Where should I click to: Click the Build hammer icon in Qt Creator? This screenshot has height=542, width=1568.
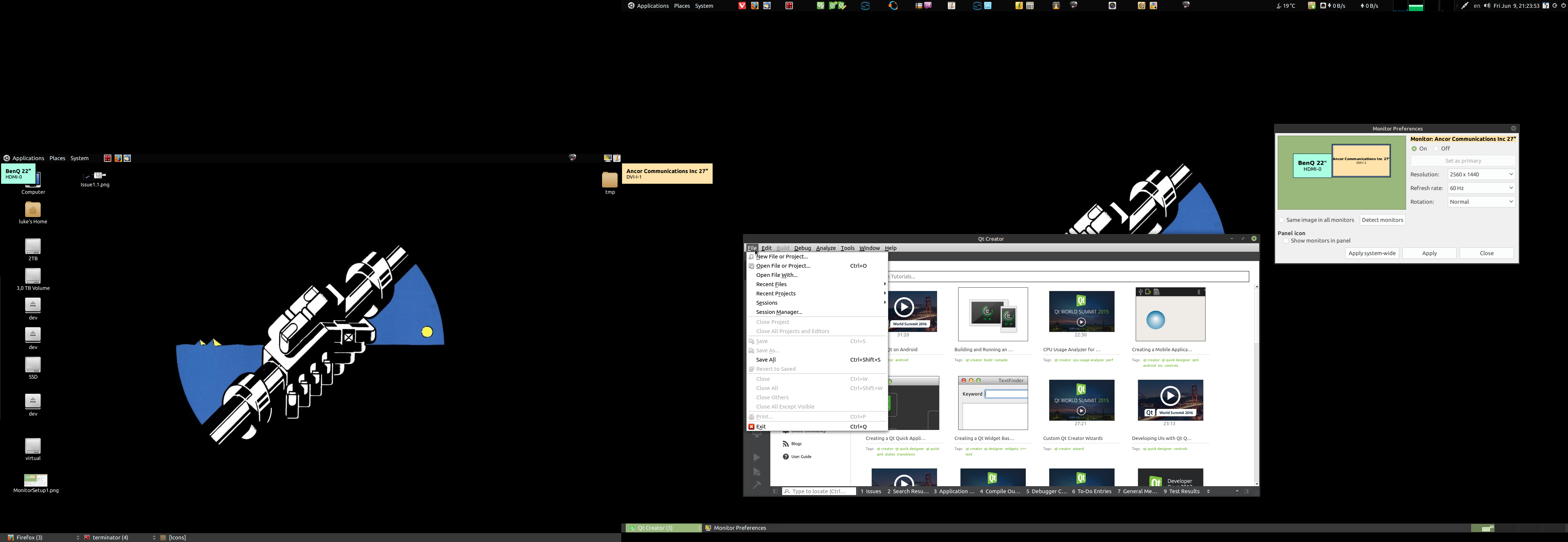click(757, 485)
